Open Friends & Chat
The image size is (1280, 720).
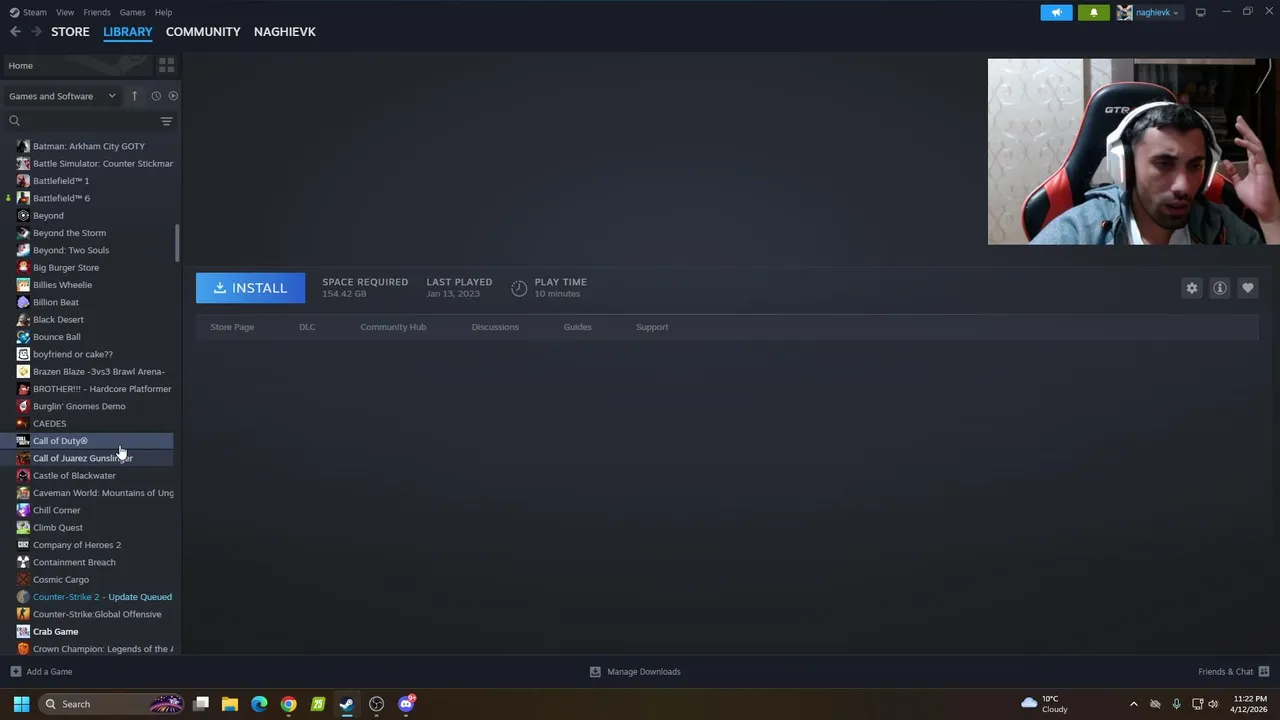pyautogui.click(x=1233, y=671)
